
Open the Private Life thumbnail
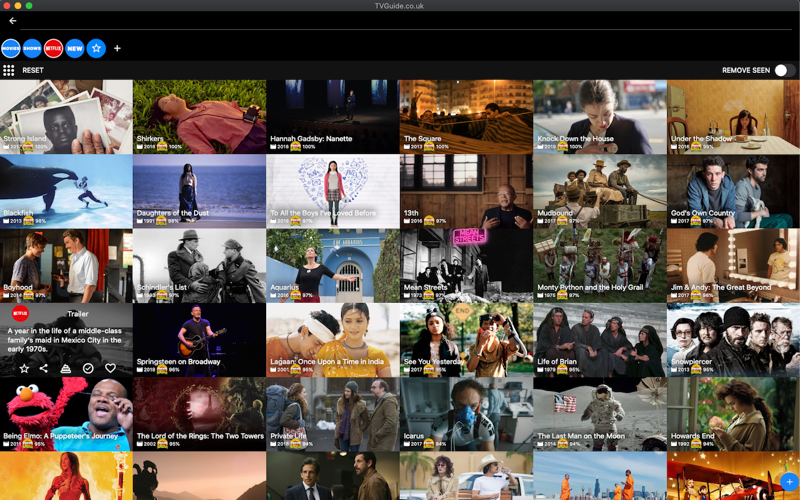click(333, 414)
